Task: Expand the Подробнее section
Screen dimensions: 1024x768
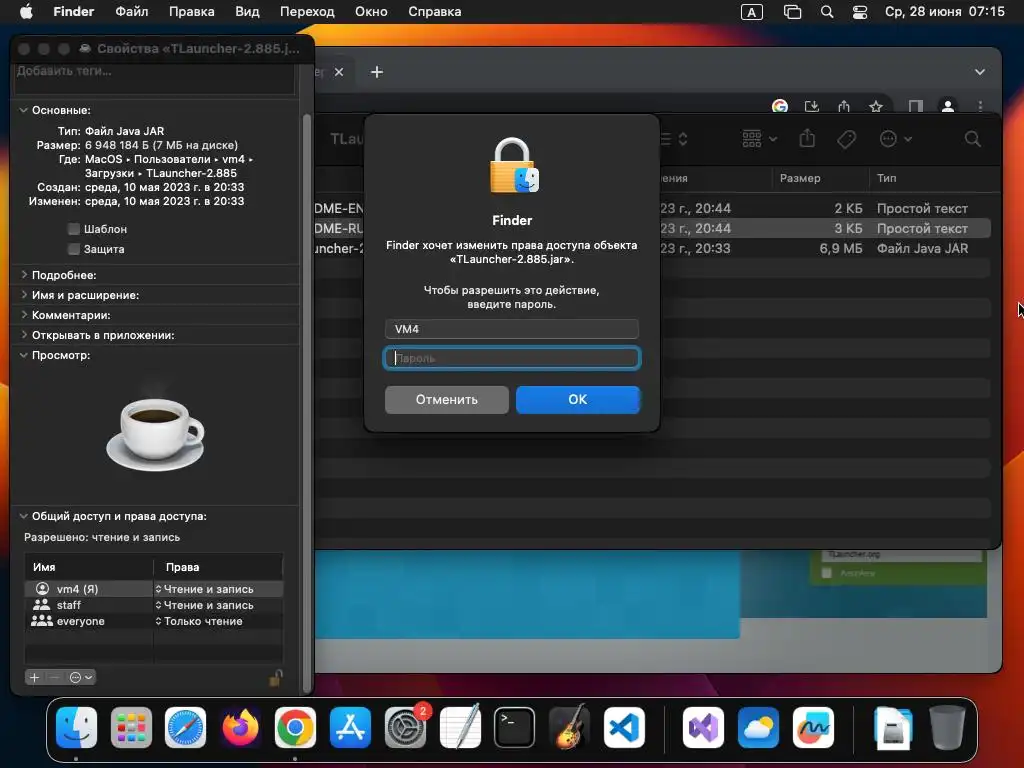Action: pos(24,275)
